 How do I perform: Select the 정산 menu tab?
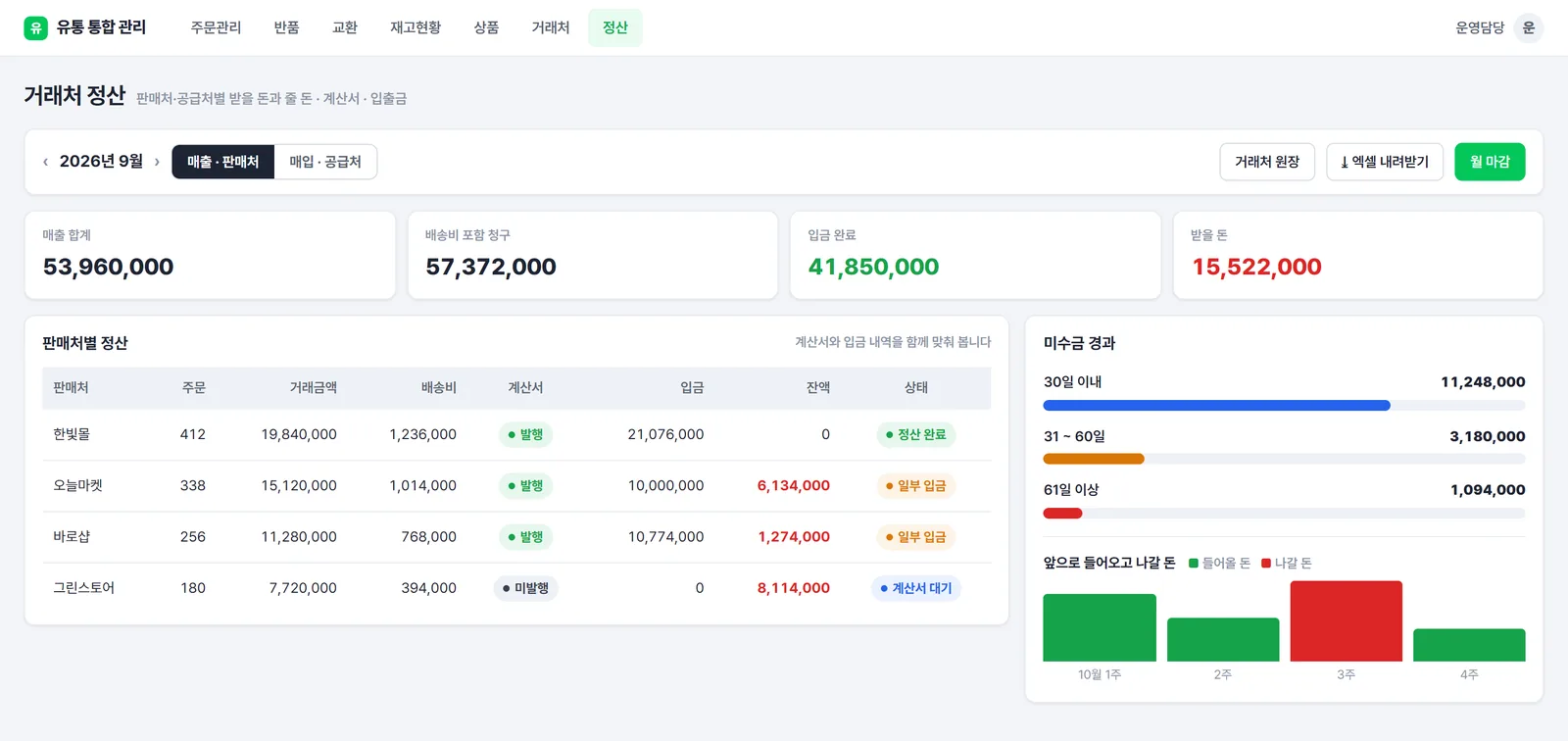coord(615,27)
